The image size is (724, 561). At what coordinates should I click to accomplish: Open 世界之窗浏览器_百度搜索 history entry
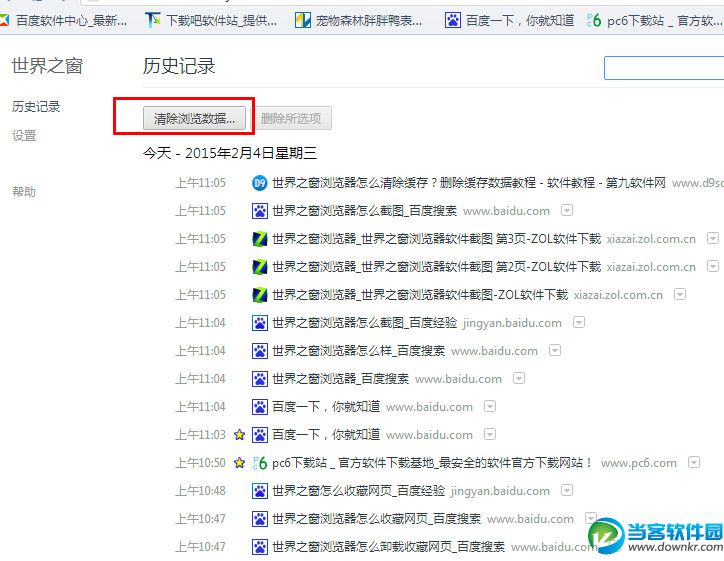pyautogui.click(x=340, y=379)
